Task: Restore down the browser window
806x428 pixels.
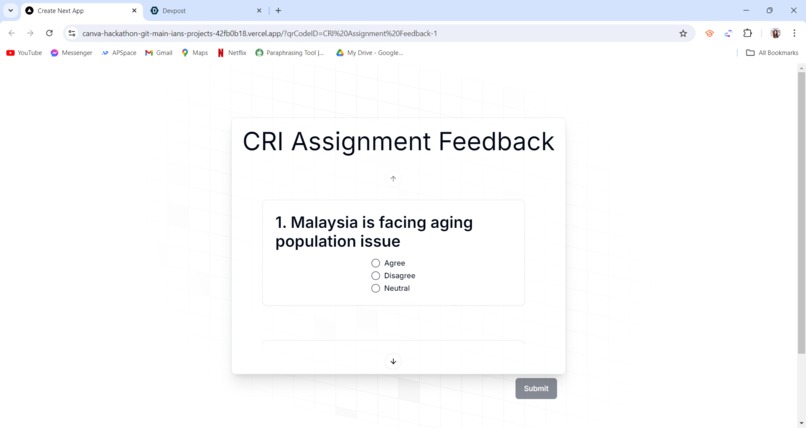Action: (770, 10)
